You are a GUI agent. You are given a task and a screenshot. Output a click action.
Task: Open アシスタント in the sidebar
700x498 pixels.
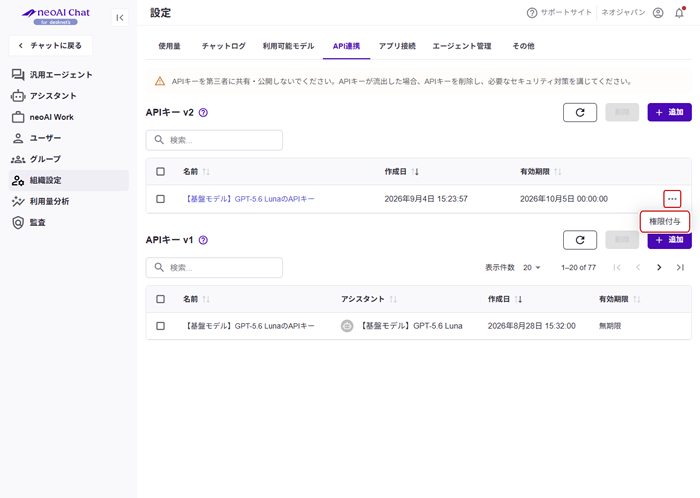pos(69,96)
